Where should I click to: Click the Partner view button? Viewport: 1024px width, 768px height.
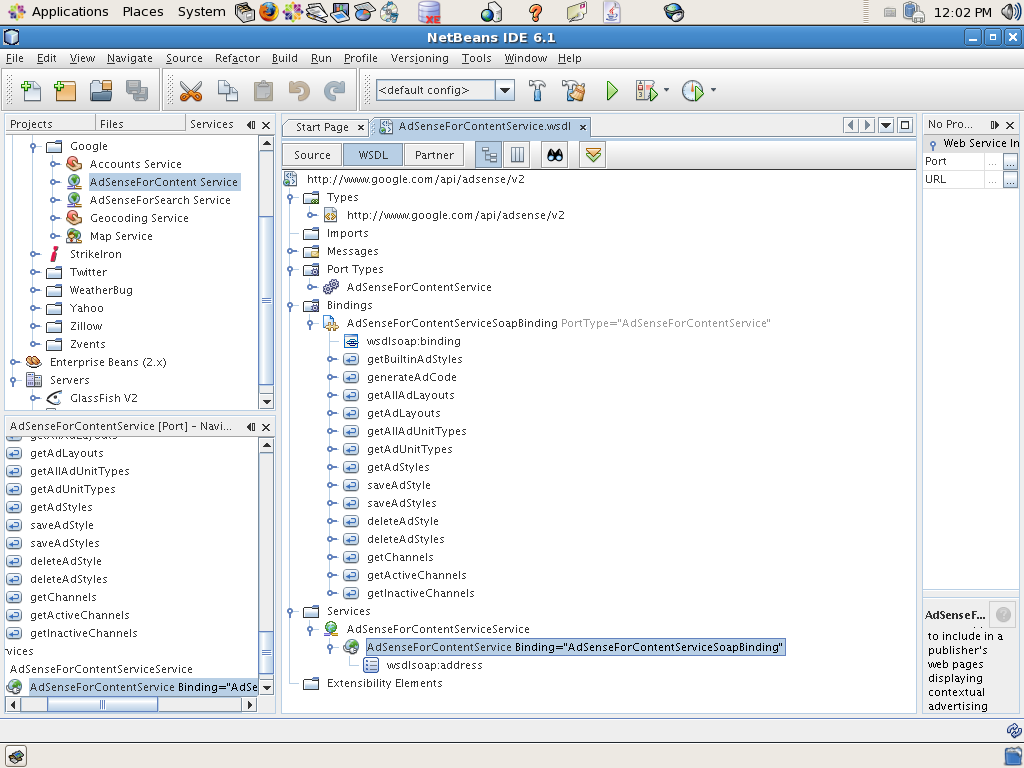pyautogui.click(x=434, y=155)
